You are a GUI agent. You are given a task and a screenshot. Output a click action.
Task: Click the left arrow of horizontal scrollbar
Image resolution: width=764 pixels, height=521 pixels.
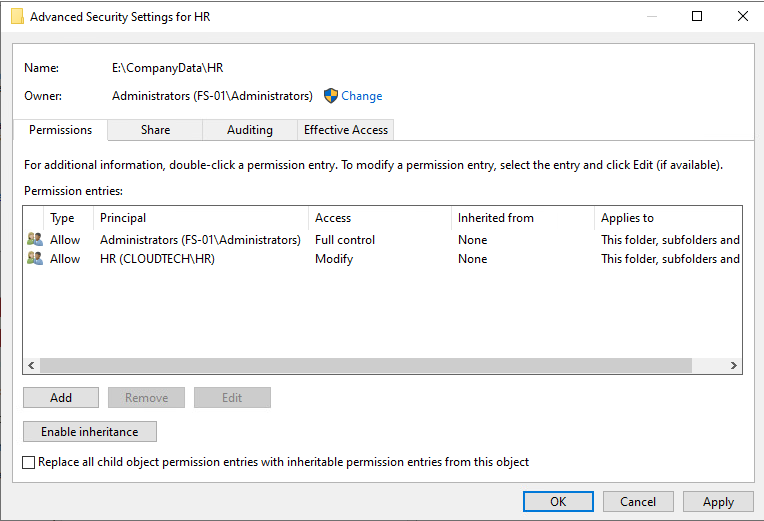point(31,366)
